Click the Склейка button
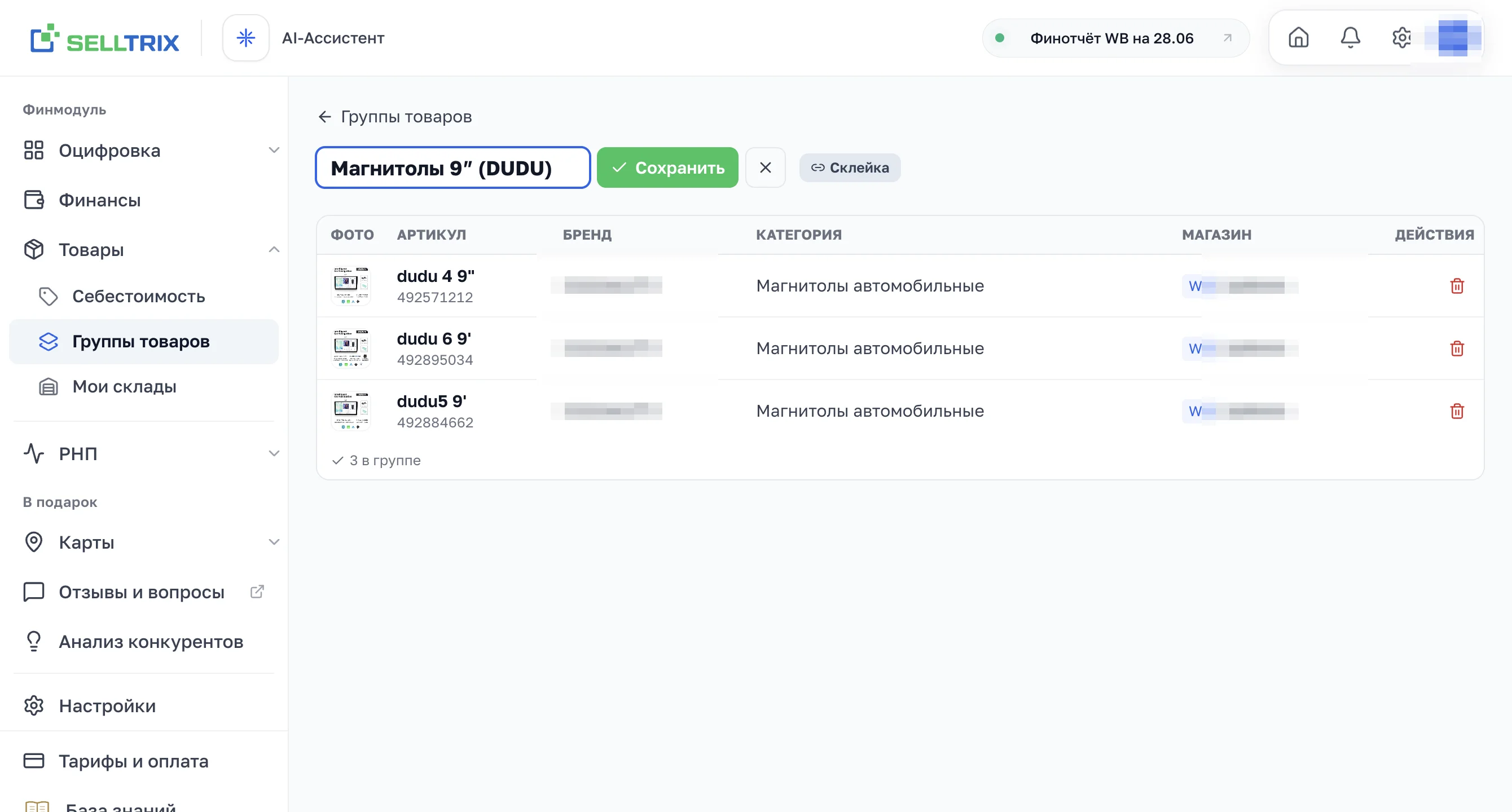 pyautogui.click(x=850, y=168)
